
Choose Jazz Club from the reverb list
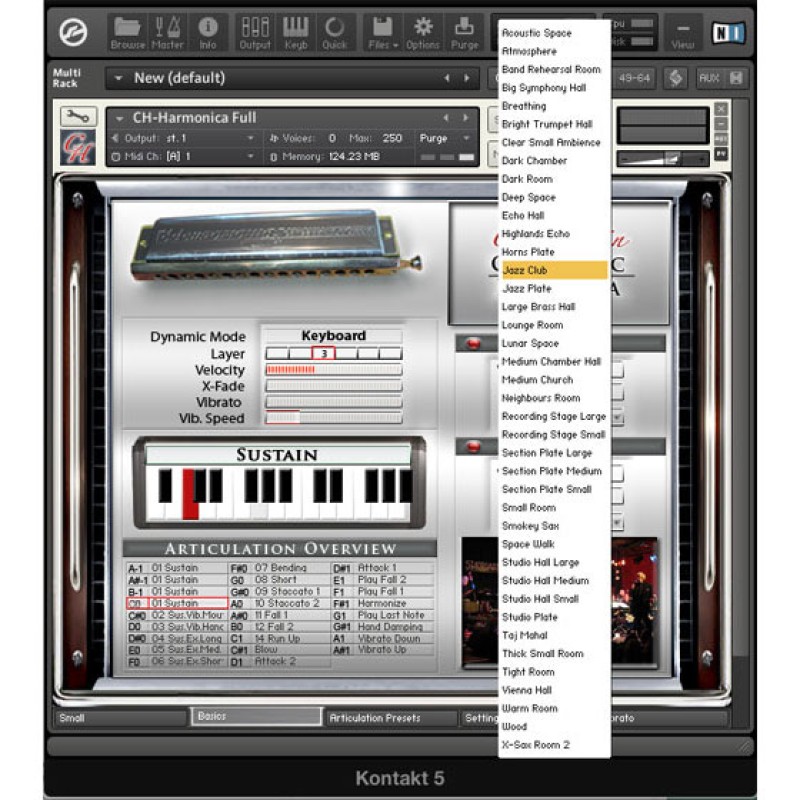point(552,270)
